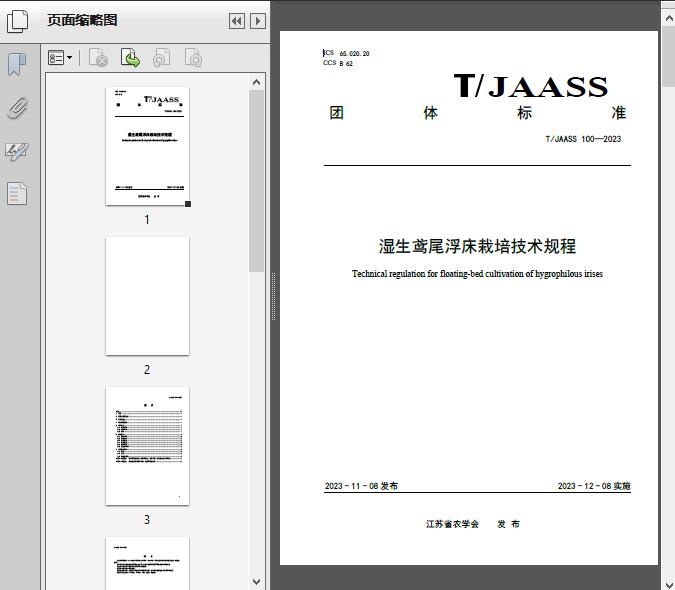Click page number label 3
Viewport: 675px width, 590px height.
(147, 520)
